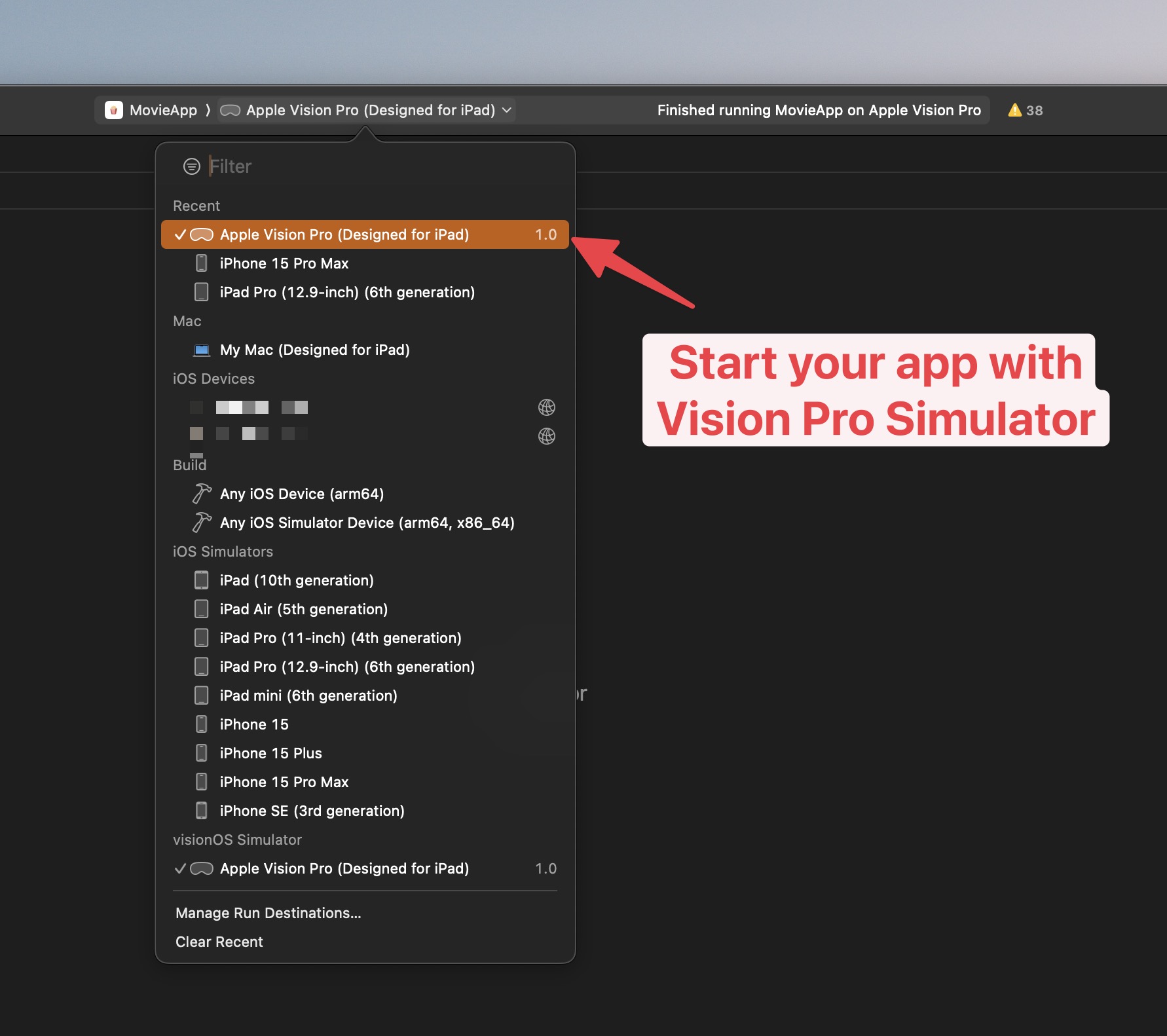Pick the iPhone 15 Plus simulator
The height and width of the screenshot is (1036, 1167).
(x=365, y=753)
